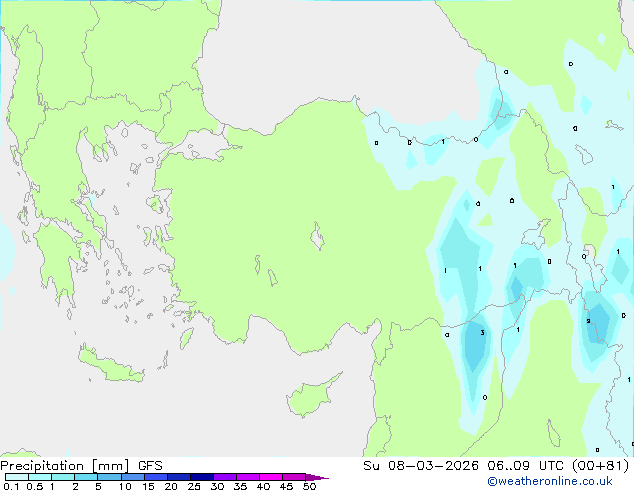634x490 pixels.
Task: Pick the magenta swatch between 40 and 45
Action: click(271, 477)
